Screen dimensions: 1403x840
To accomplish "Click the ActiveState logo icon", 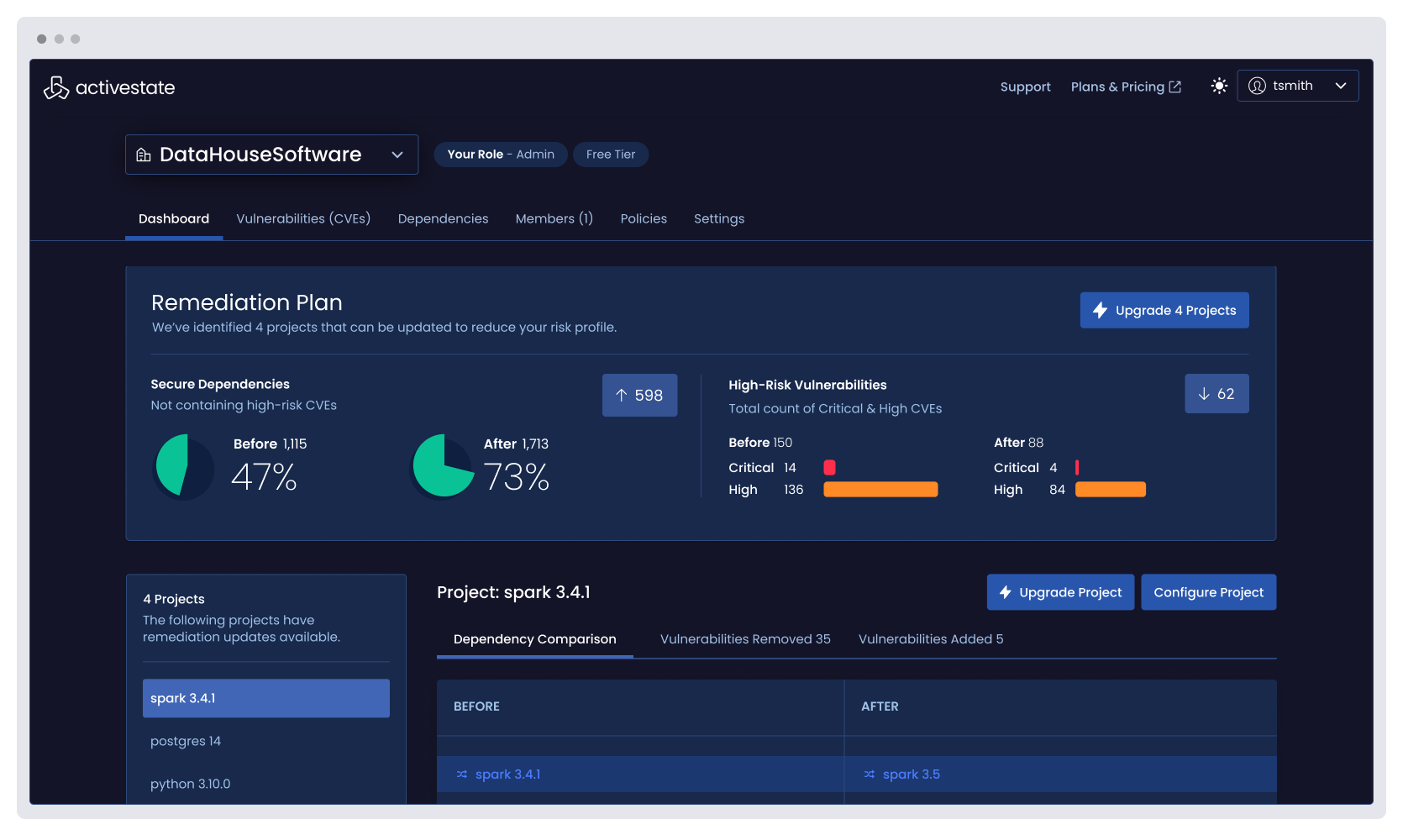I will (55, 87).
